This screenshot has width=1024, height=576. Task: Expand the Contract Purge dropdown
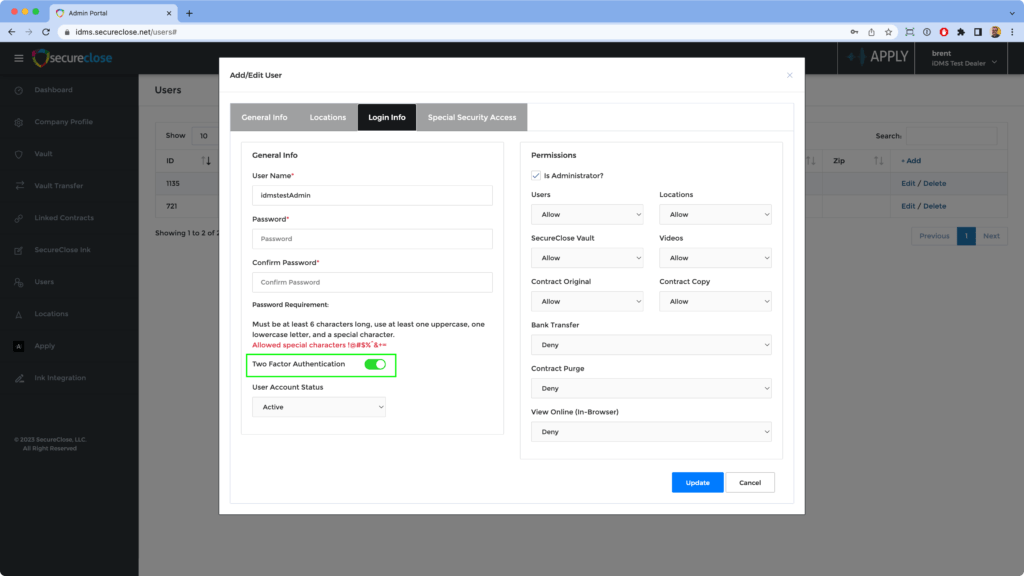click(x=651, y=388)
